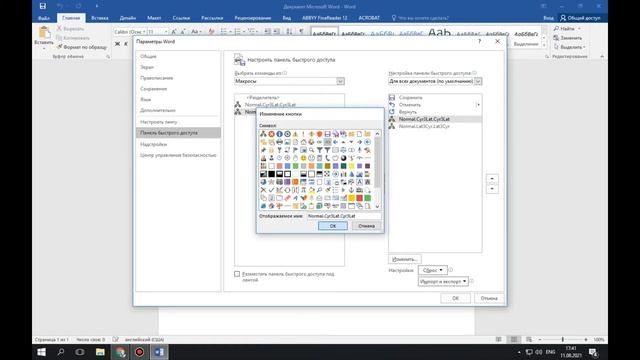Expand the arrow beside 'Найти' in ribbon

[x=579, y=29]
